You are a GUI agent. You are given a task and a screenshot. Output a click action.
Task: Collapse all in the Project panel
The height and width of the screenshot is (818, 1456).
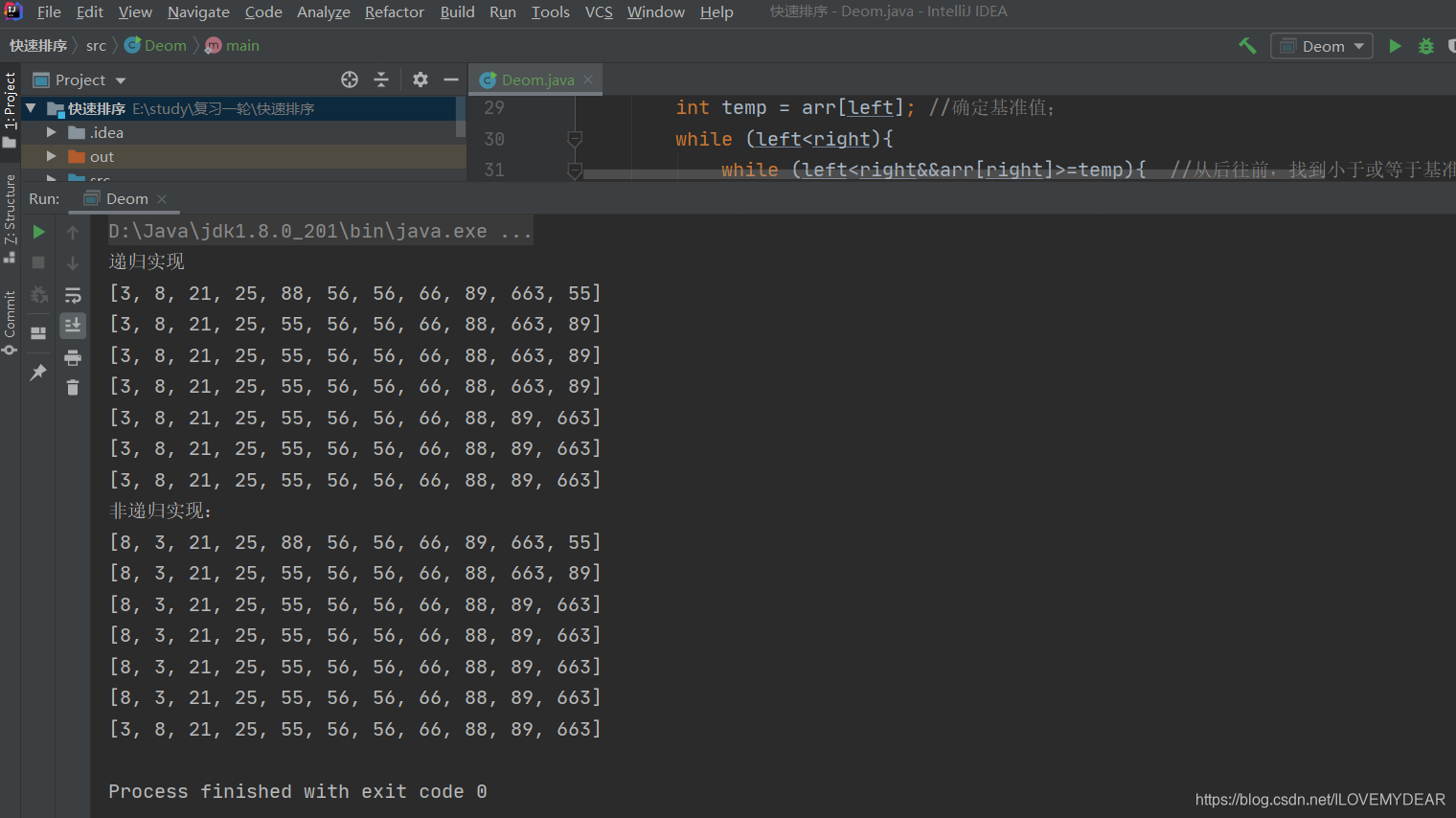point(381,80)
